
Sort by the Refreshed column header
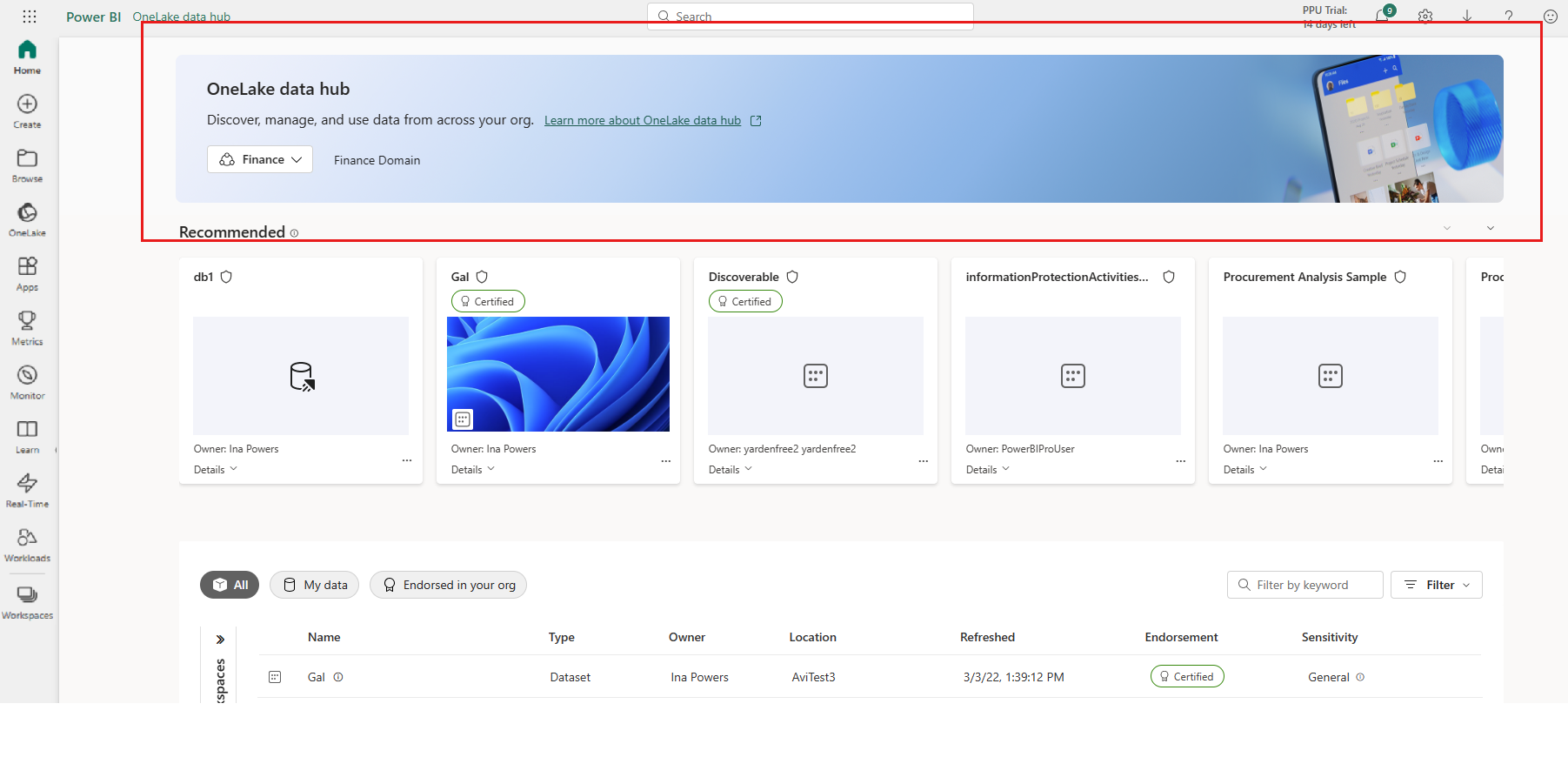click(987, 637)
